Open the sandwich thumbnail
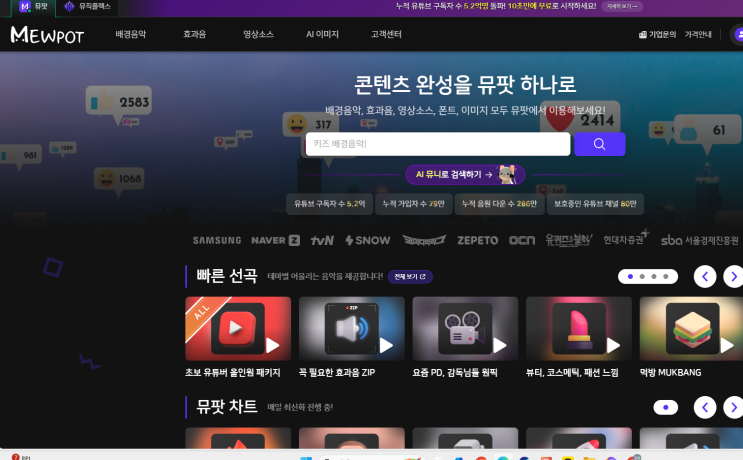 691,329
